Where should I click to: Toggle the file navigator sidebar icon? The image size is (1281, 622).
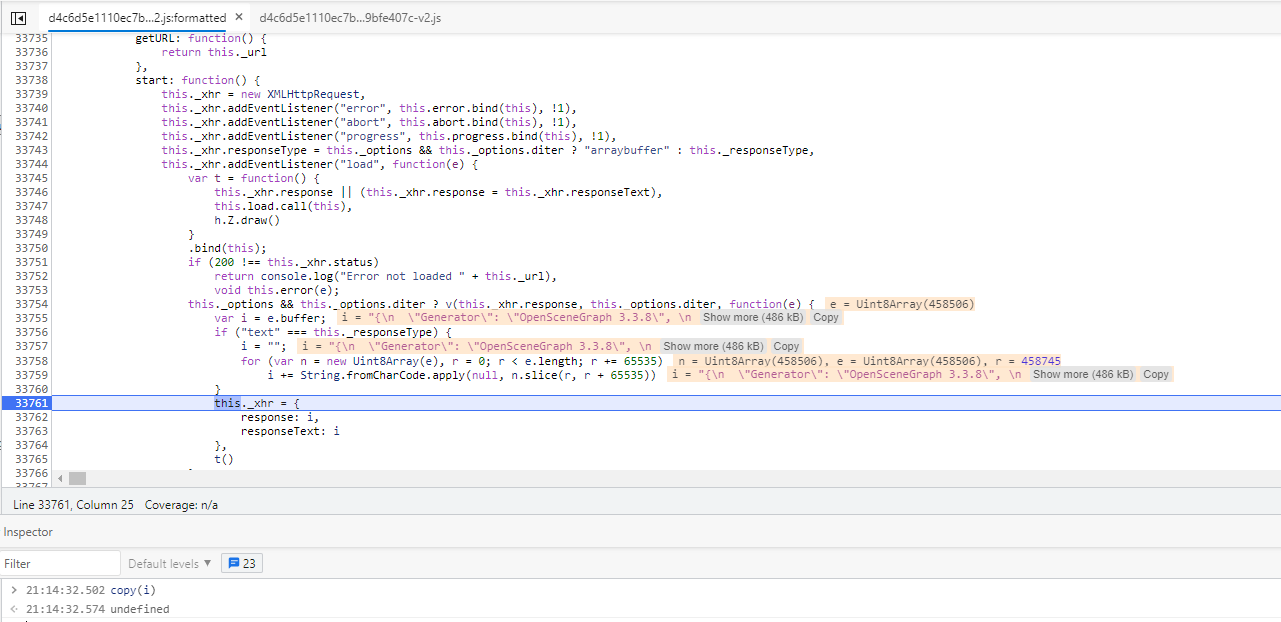click(x=18, y=18)
